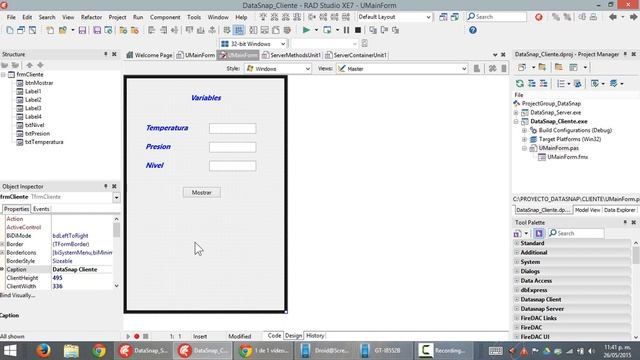Open Windows Start button
This screenshot has width=640, height=360.
10,351
